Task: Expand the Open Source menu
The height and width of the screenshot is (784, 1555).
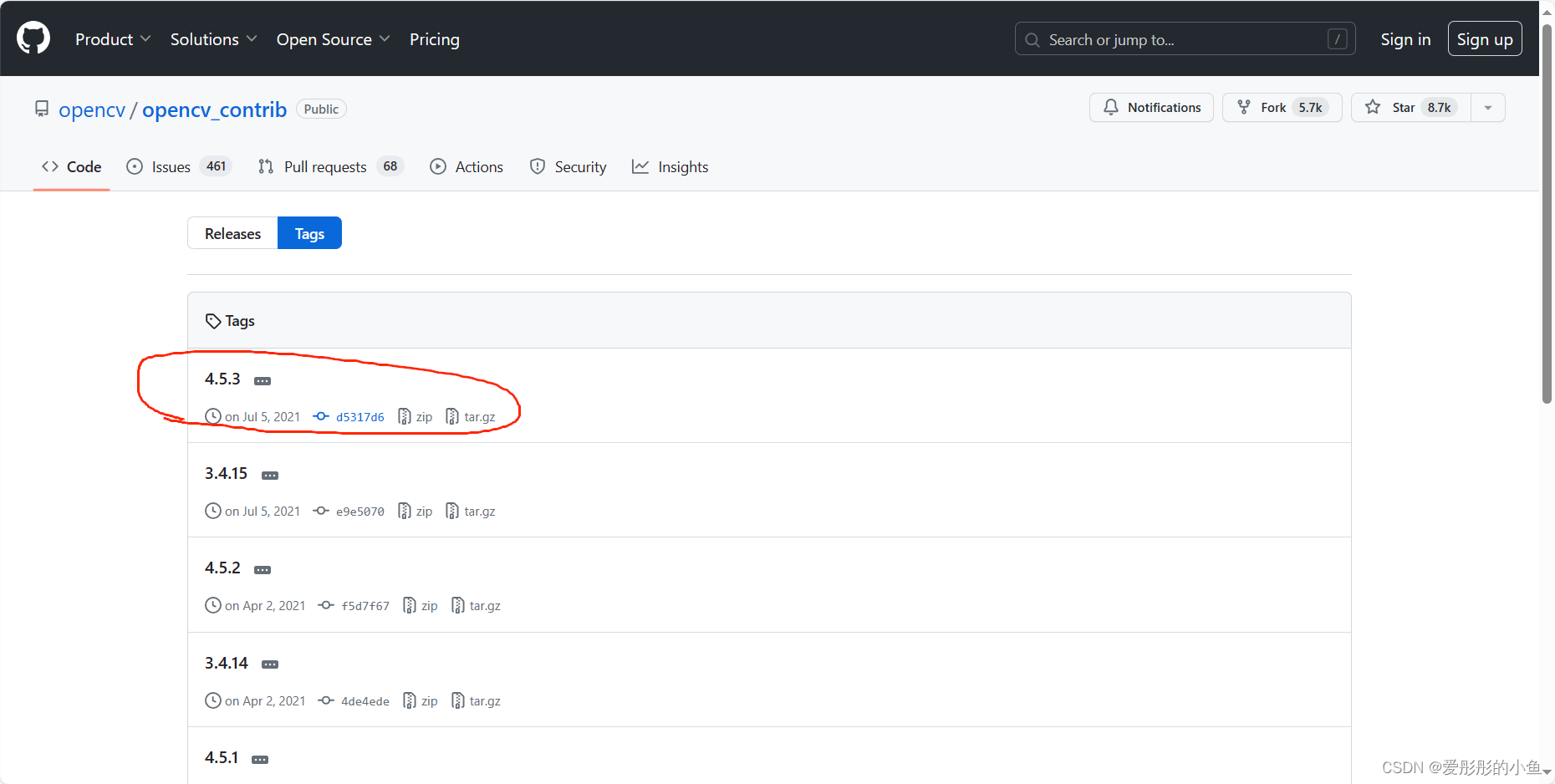Action: click(x=333, y=39)
